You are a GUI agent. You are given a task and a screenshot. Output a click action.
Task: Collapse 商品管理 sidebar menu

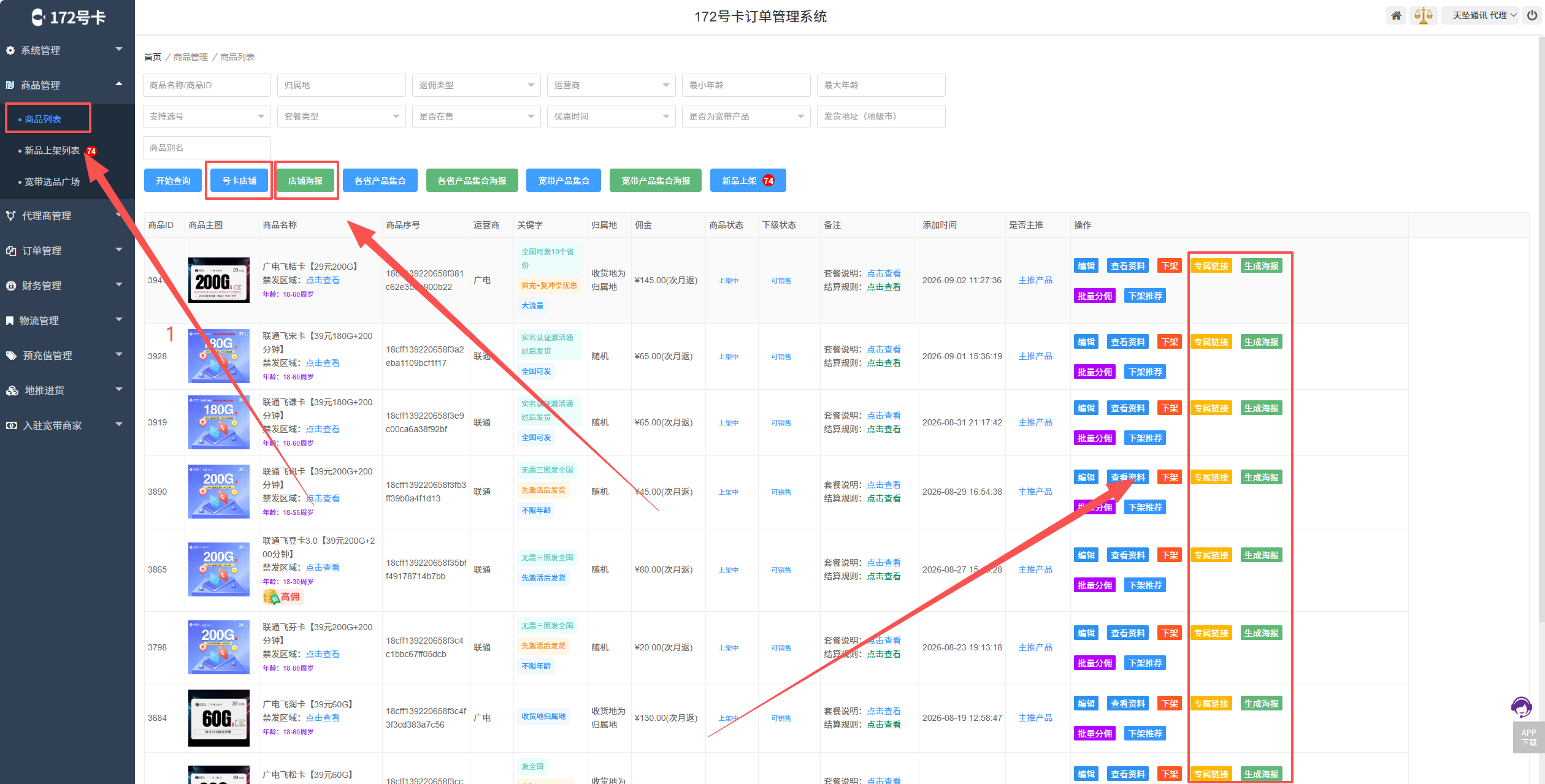click(67, 85)
